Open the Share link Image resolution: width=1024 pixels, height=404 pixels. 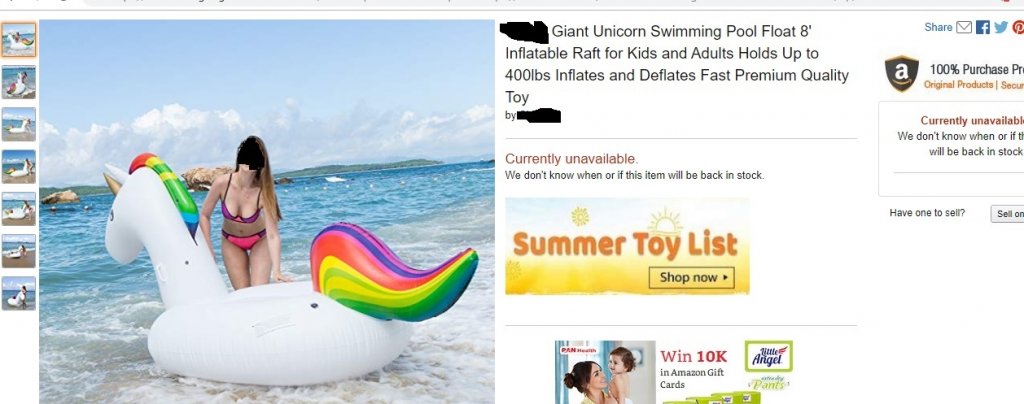pyautogui.click(x=938, y=27)
